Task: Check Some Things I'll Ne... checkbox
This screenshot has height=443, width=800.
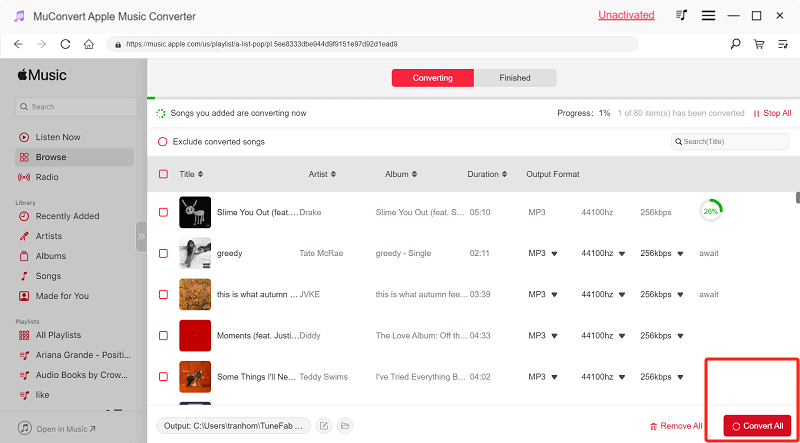Action: pyautogui.click(x=163, y=377)
